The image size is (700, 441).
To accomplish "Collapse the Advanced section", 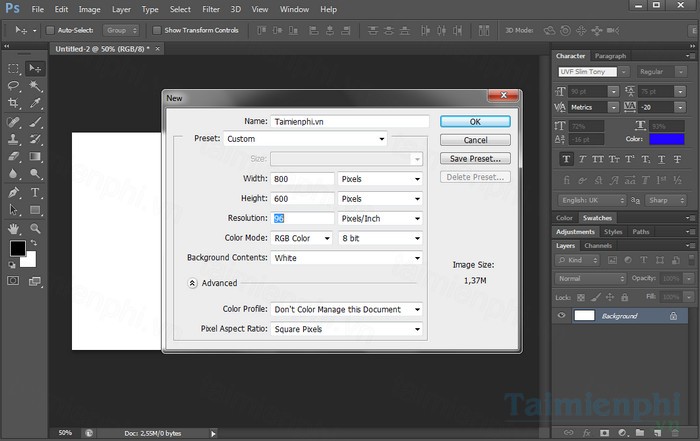I will coord(192,283).
